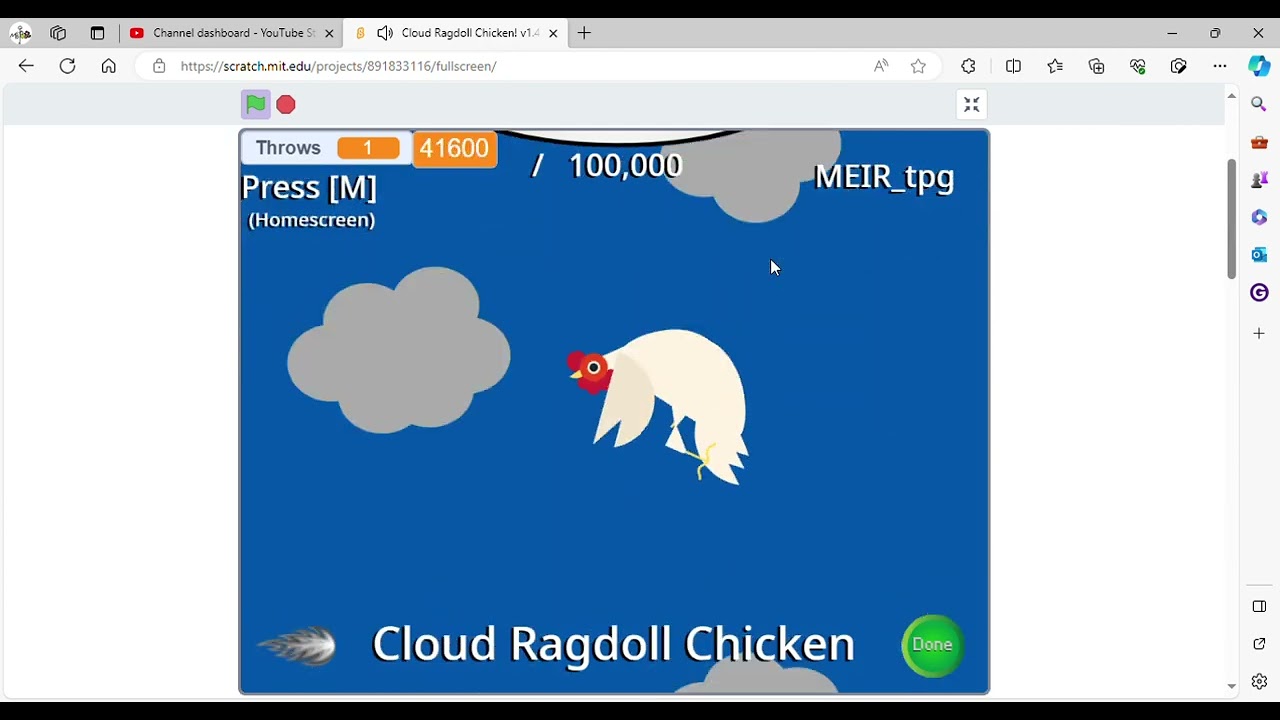Open sidebar Grammarly icon
This screenshot has width=1280, height=720.
[x=1259, y=293]
